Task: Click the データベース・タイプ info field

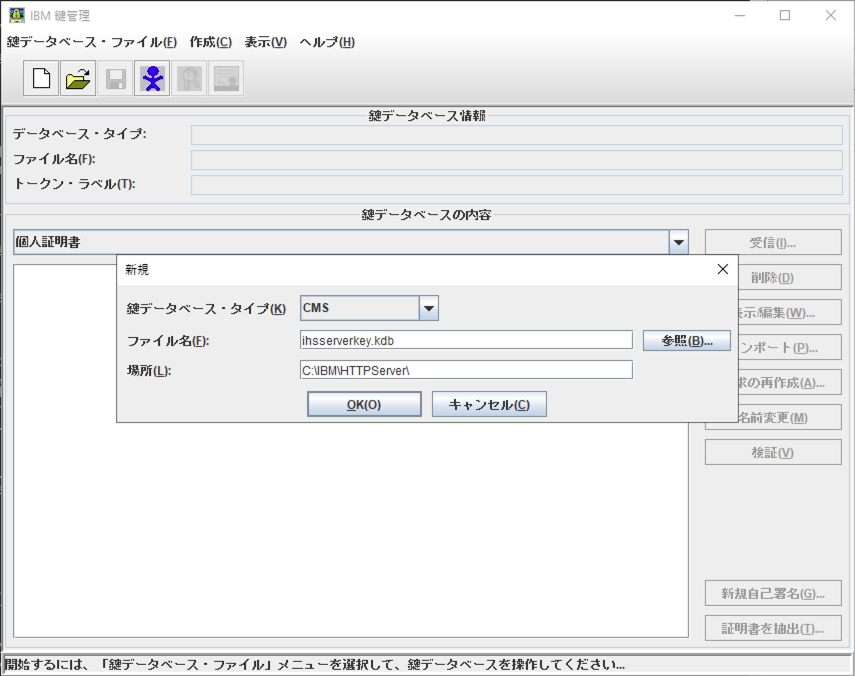Action: [516, 135]
